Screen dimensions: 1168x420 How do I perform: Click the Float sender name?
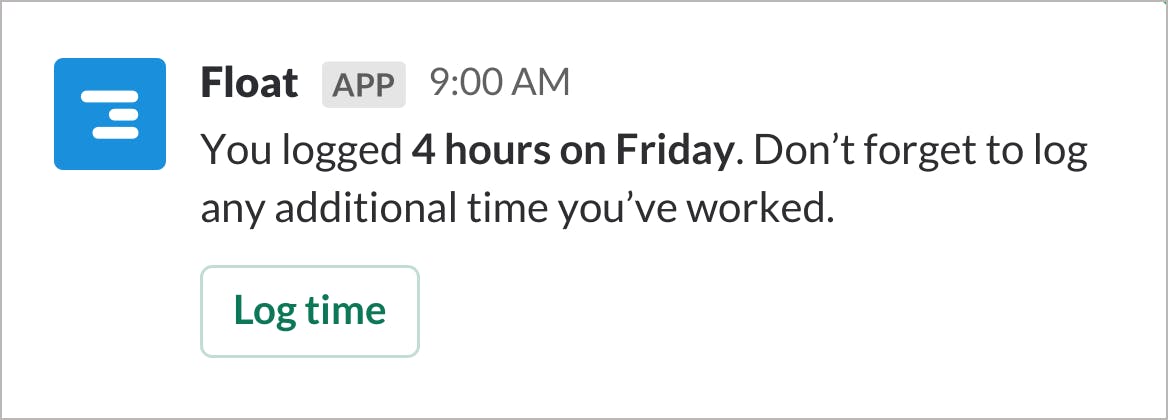[x=250, y=83]
